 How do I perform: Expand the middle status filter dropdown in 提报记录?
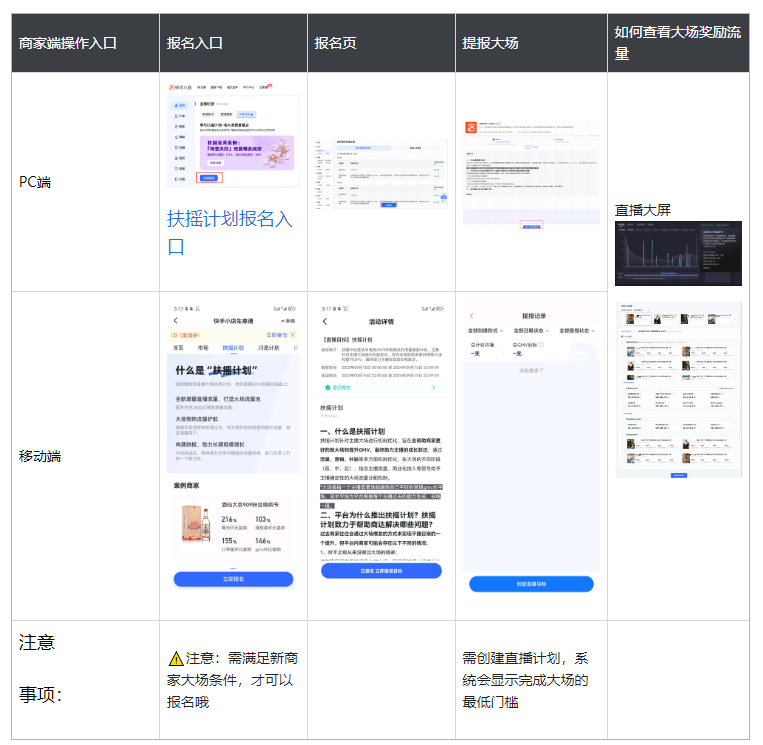[x=531, y=330]
